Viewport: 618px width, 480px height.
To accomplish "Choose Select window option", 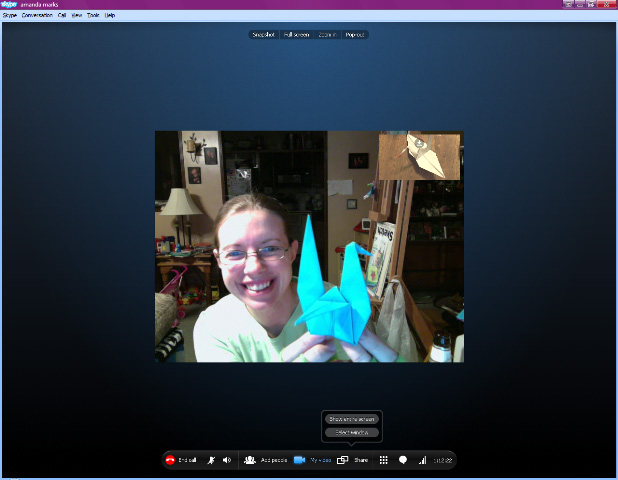I will click(351, 432).
